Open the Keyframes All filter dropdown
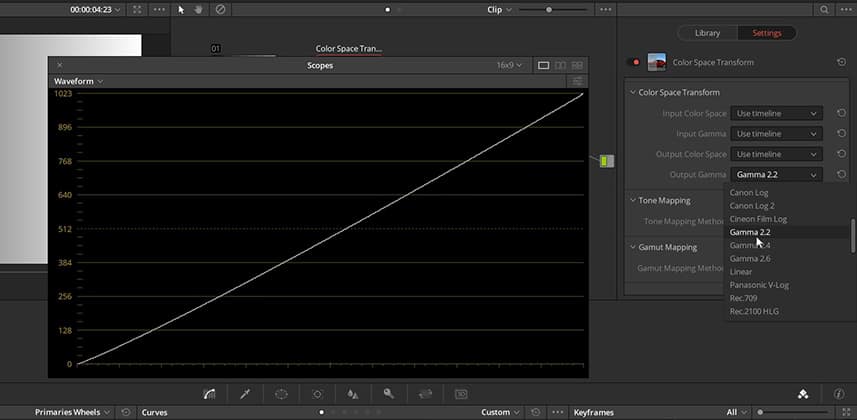Screen dimensions: 857x420 [737, 412]
